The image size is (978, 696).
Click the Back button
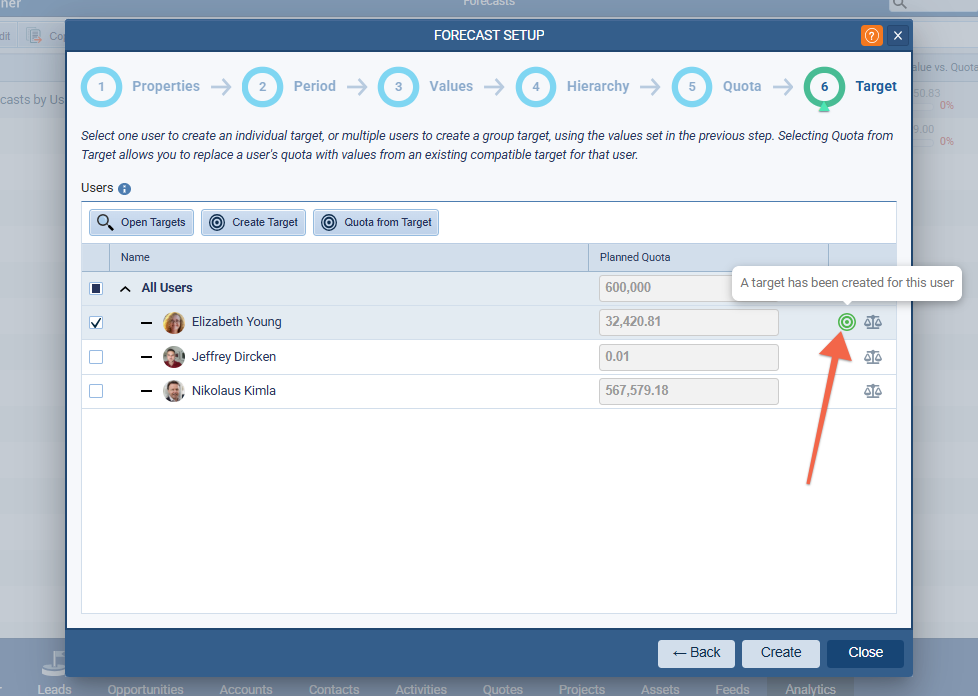click(x=696, y=653)
